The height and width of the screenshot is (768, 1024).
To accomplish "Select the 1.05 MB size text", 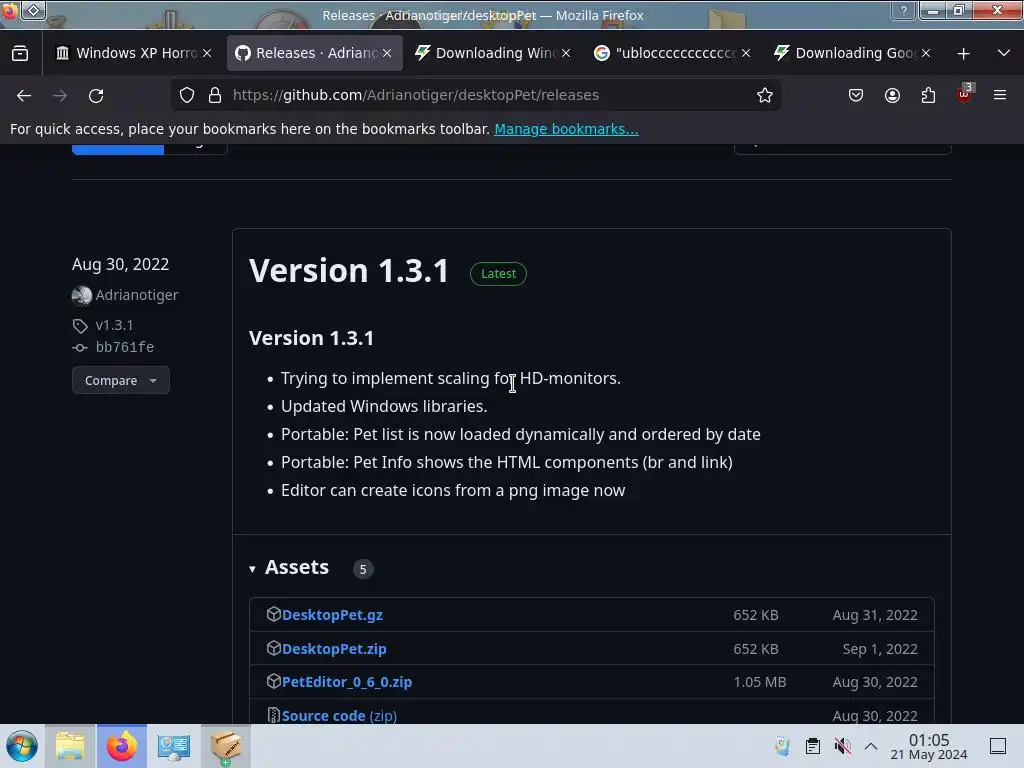I will pyautogui.click(x=760, y=682).
